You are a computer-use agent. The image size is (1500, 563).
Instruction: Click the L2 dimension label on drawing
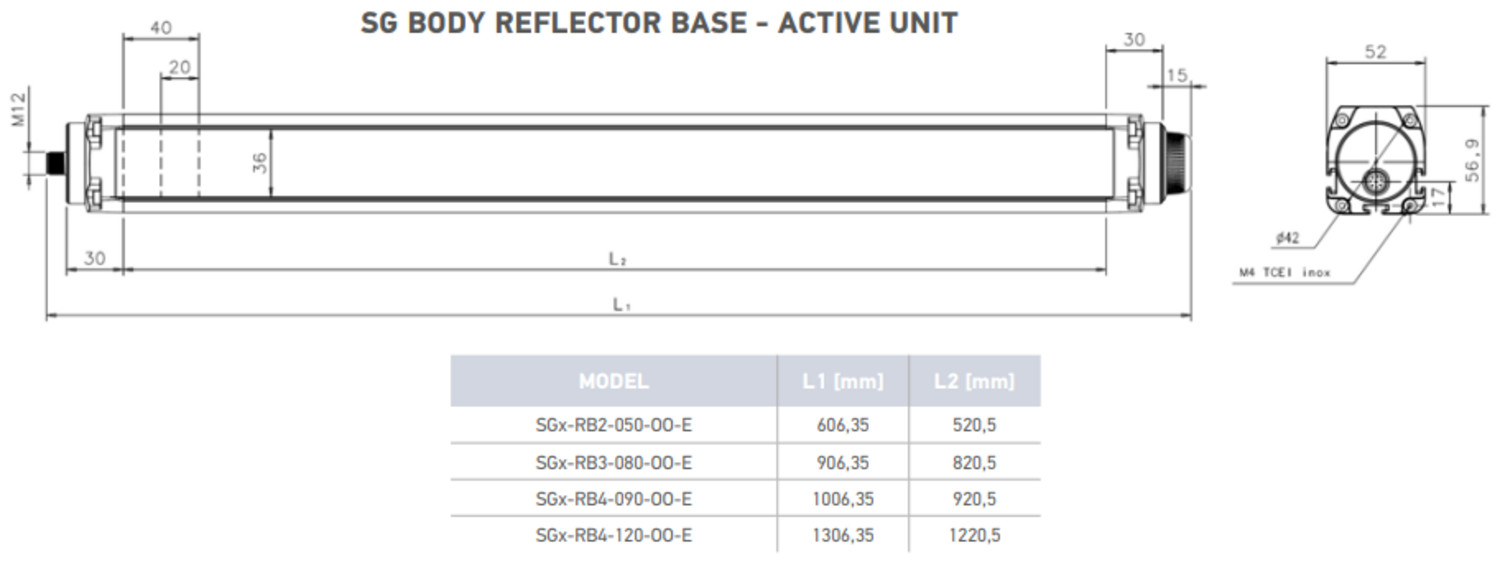pos(617,259)
